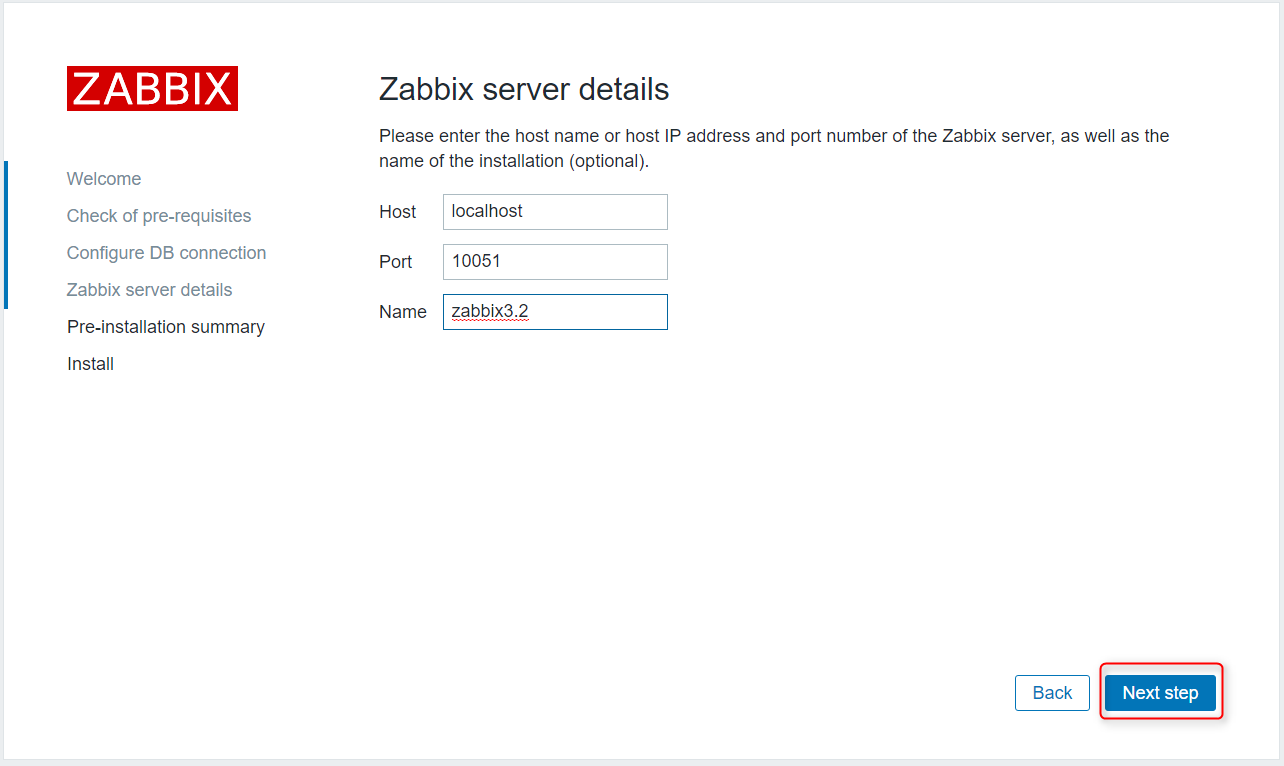This screenshot has width=1284, height=766.
Task: Click the blue vertical progress bar in sidebar
Action: (x=6, y=235)
